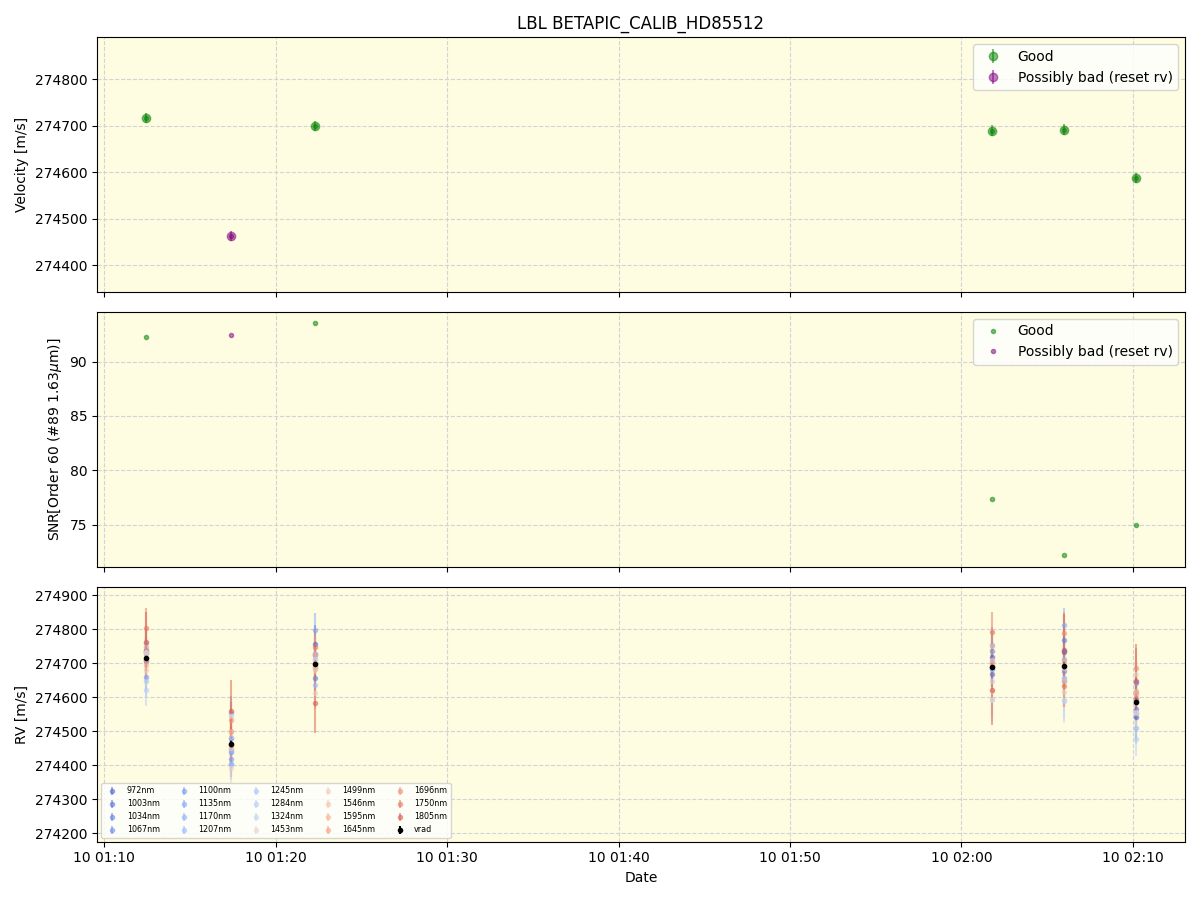Click the SNR[Order 60] y-axis label
1200x900 pixels.
pyautogui.click(x=54, y=439)
